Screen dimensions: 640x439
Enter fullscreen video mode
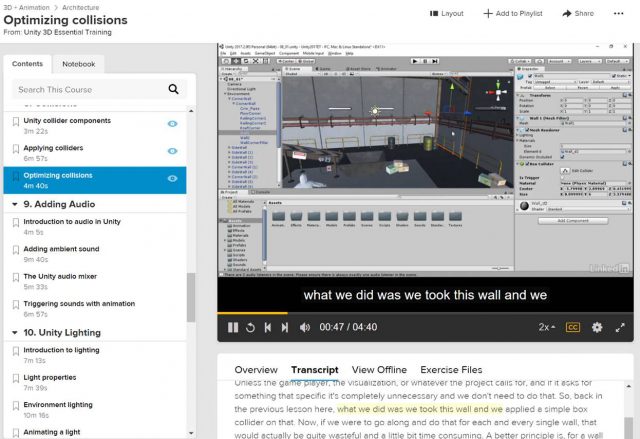point(620,327)
